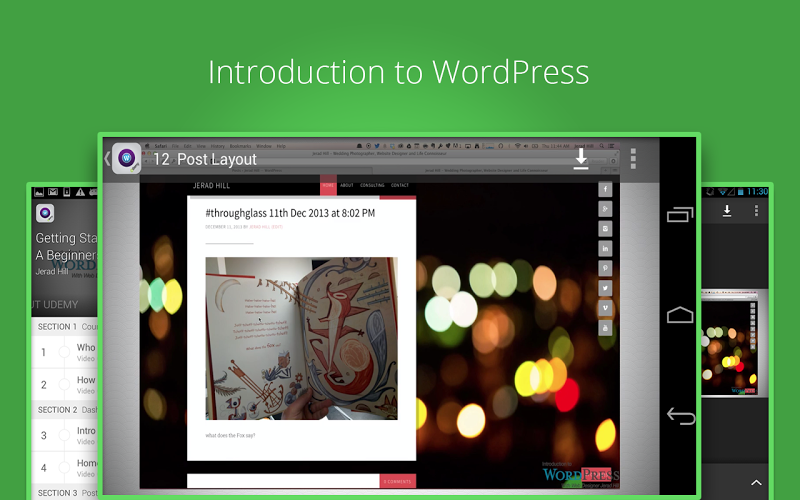Open the About Udemy tab on left phone

(x=56, y=305)
